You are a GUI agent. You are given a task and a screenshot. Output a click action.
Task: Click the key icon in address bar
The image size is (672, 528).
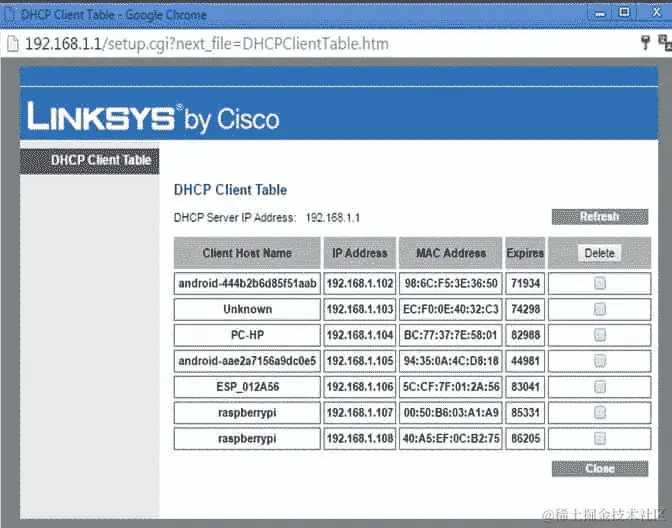(645, 42)
